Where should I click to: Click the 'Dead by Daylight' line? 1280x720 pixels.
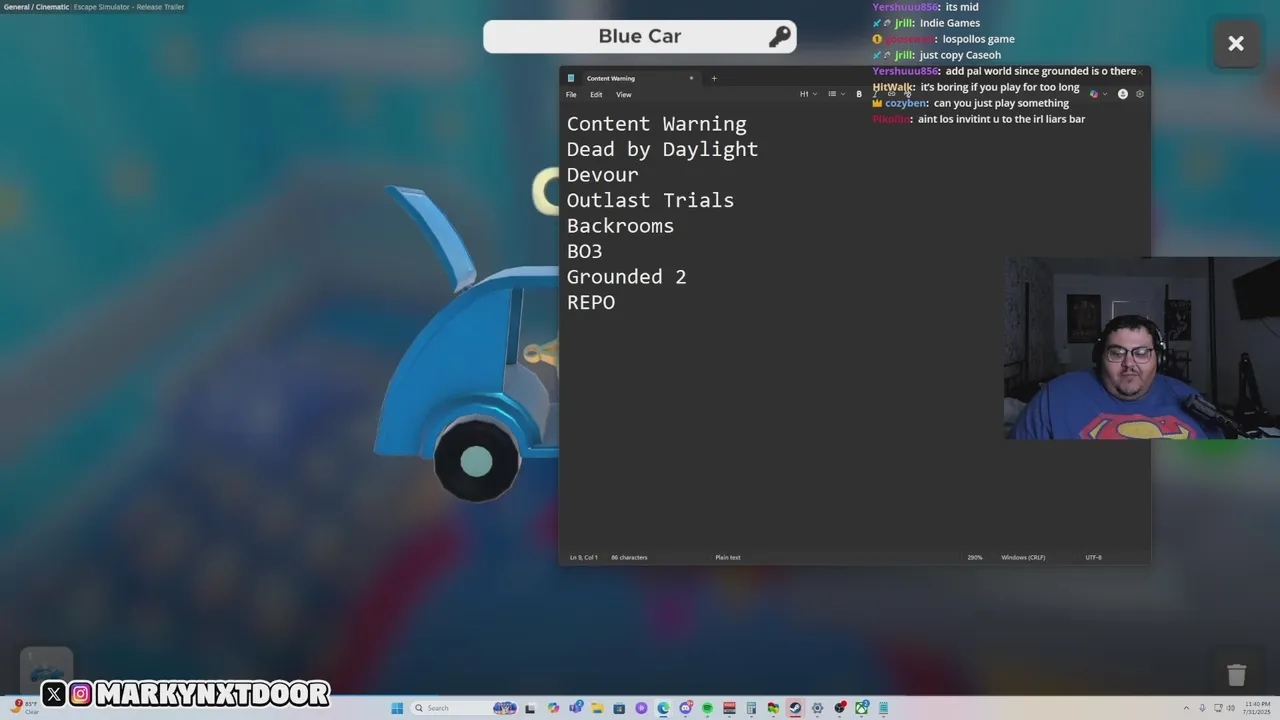click(x=662, y=149)
